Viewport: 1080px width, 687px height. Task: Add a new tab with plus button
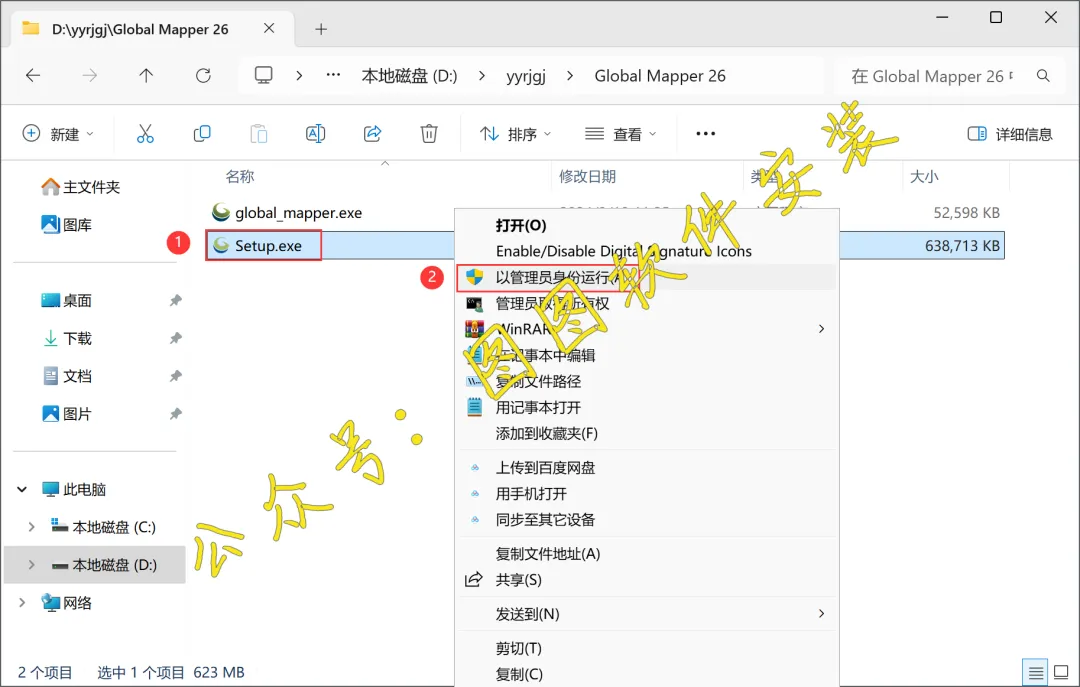[321, 29]
